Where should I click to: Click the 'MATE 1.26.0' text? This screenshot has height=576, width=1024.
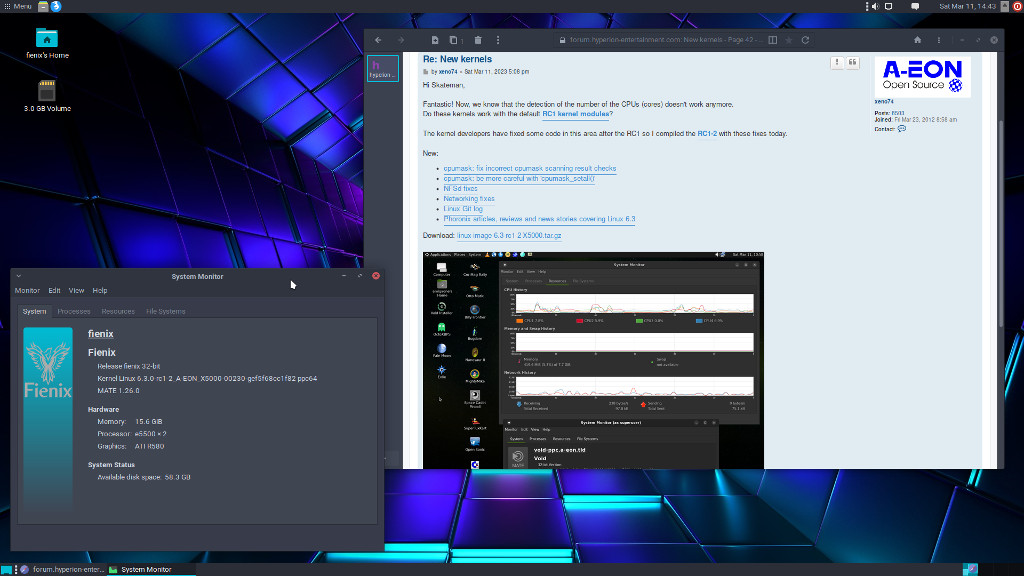tap(118, 391)
